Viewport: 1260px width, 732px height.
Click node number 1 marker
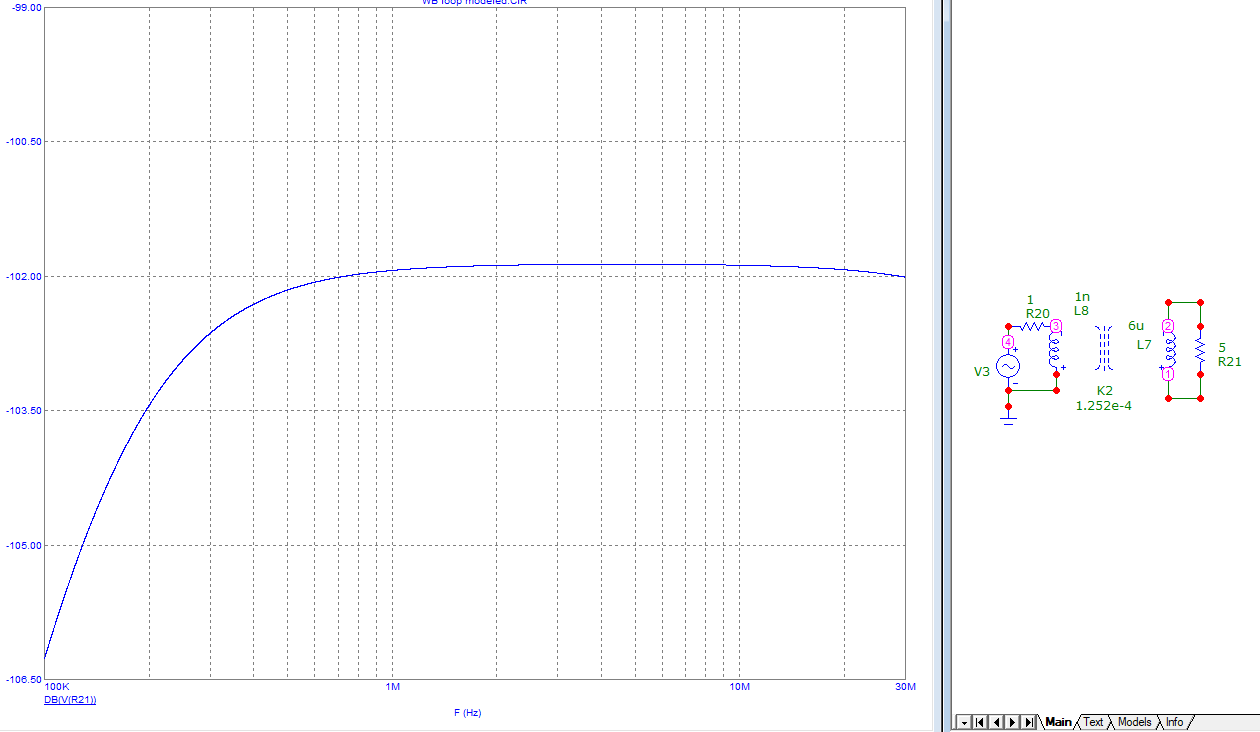[x=1167, y=374]
